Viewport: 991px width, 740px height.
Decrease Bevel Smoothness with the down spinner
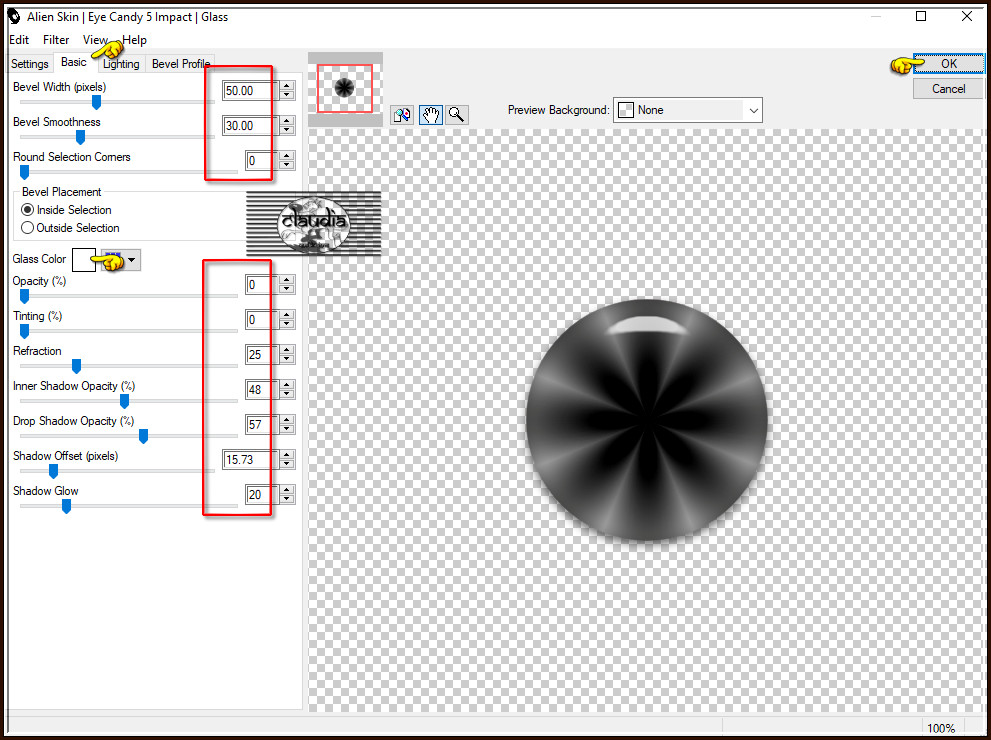coord(287,131)
